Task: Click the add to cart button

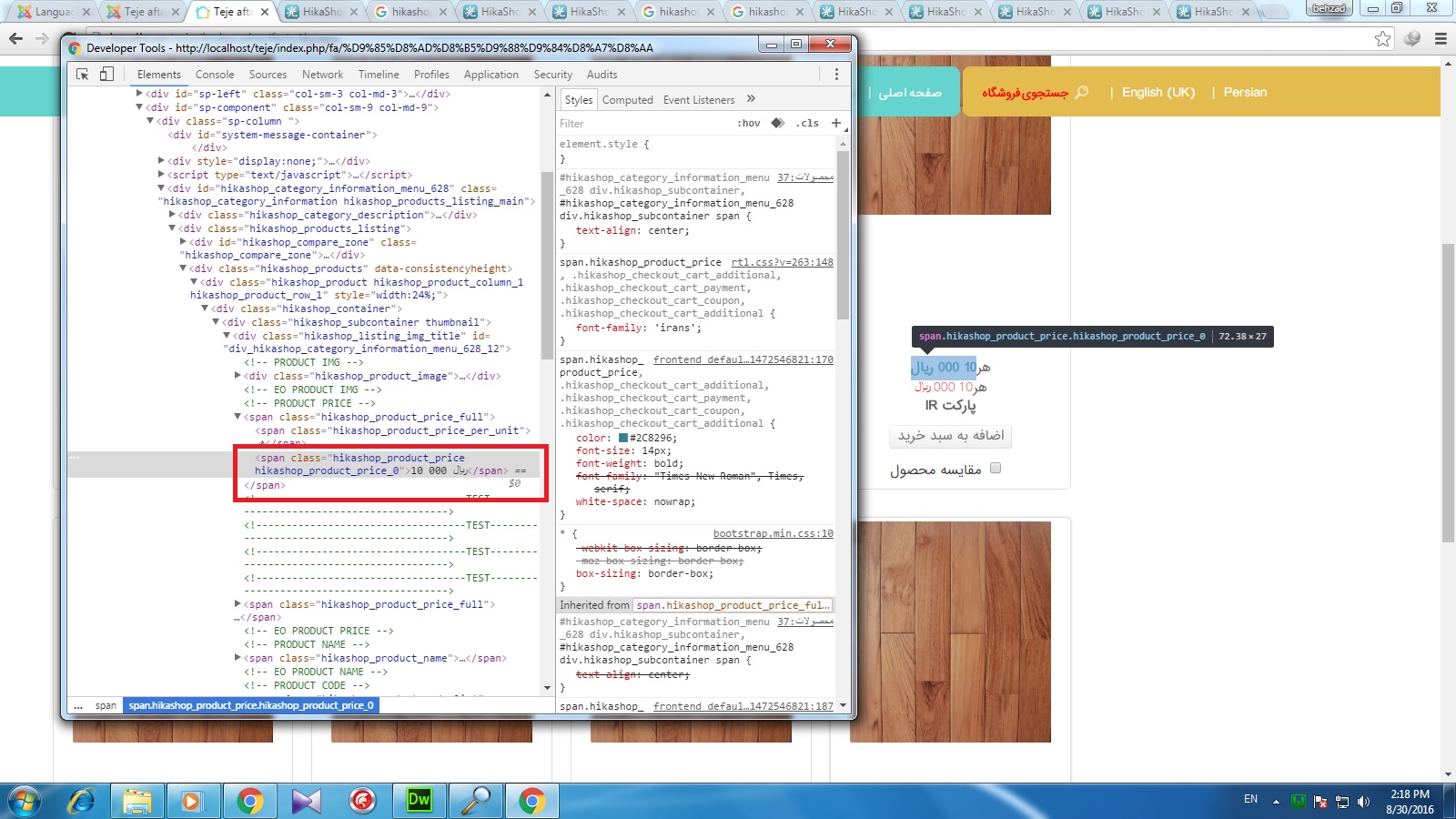Action: 951,436
